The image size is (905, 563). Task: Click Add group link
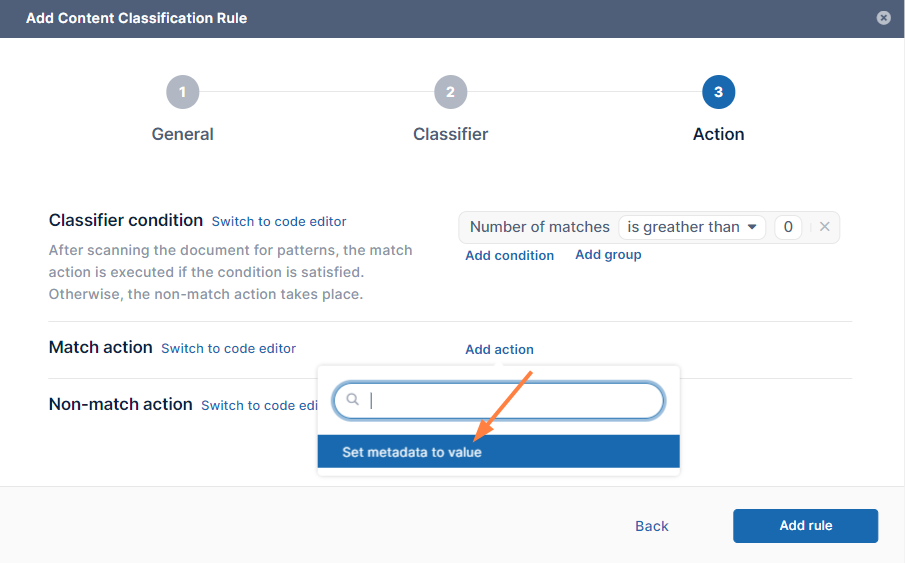(608, 255)
